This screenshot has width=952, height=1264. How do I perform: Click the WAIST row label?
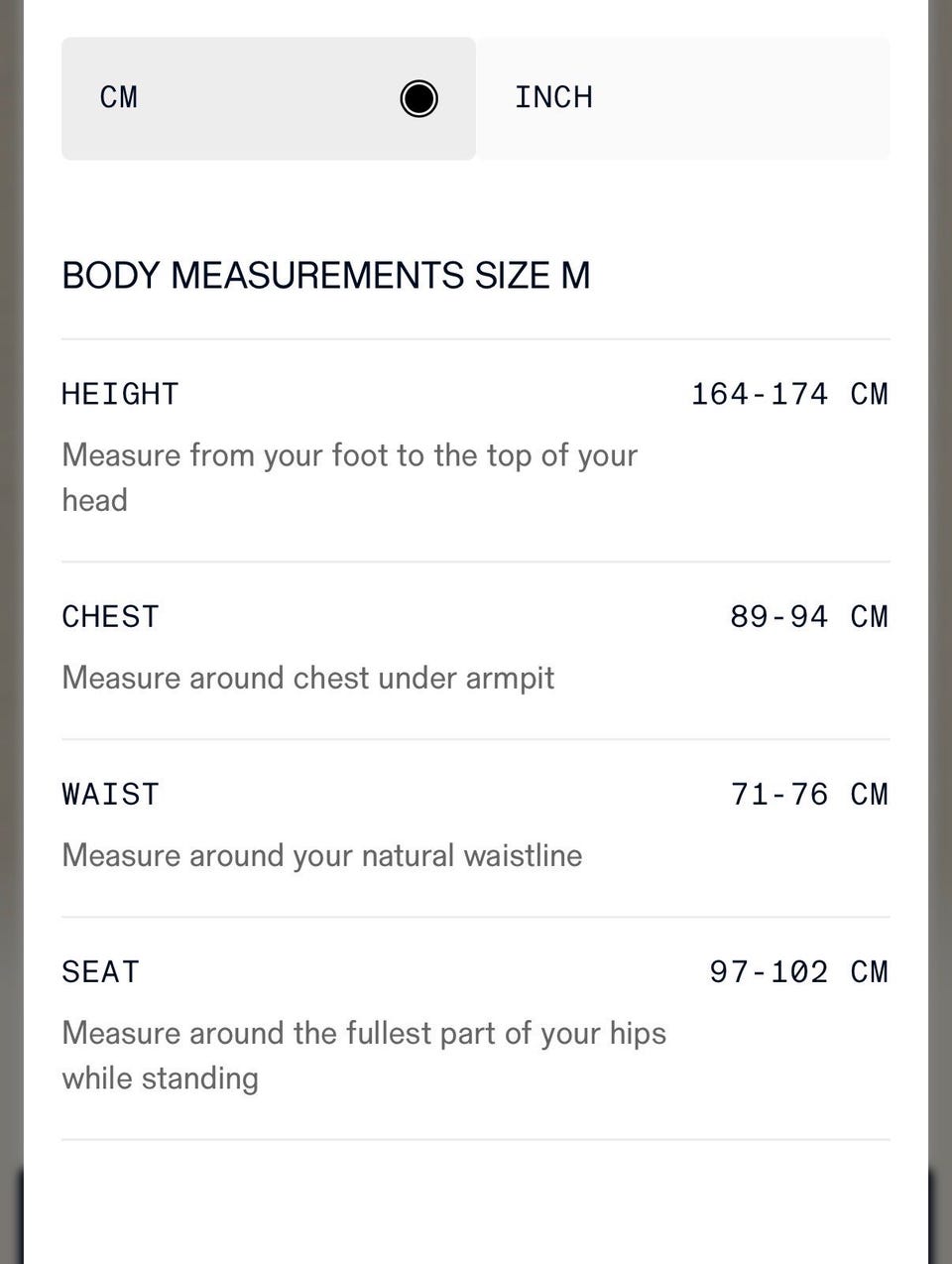[110, 794]
